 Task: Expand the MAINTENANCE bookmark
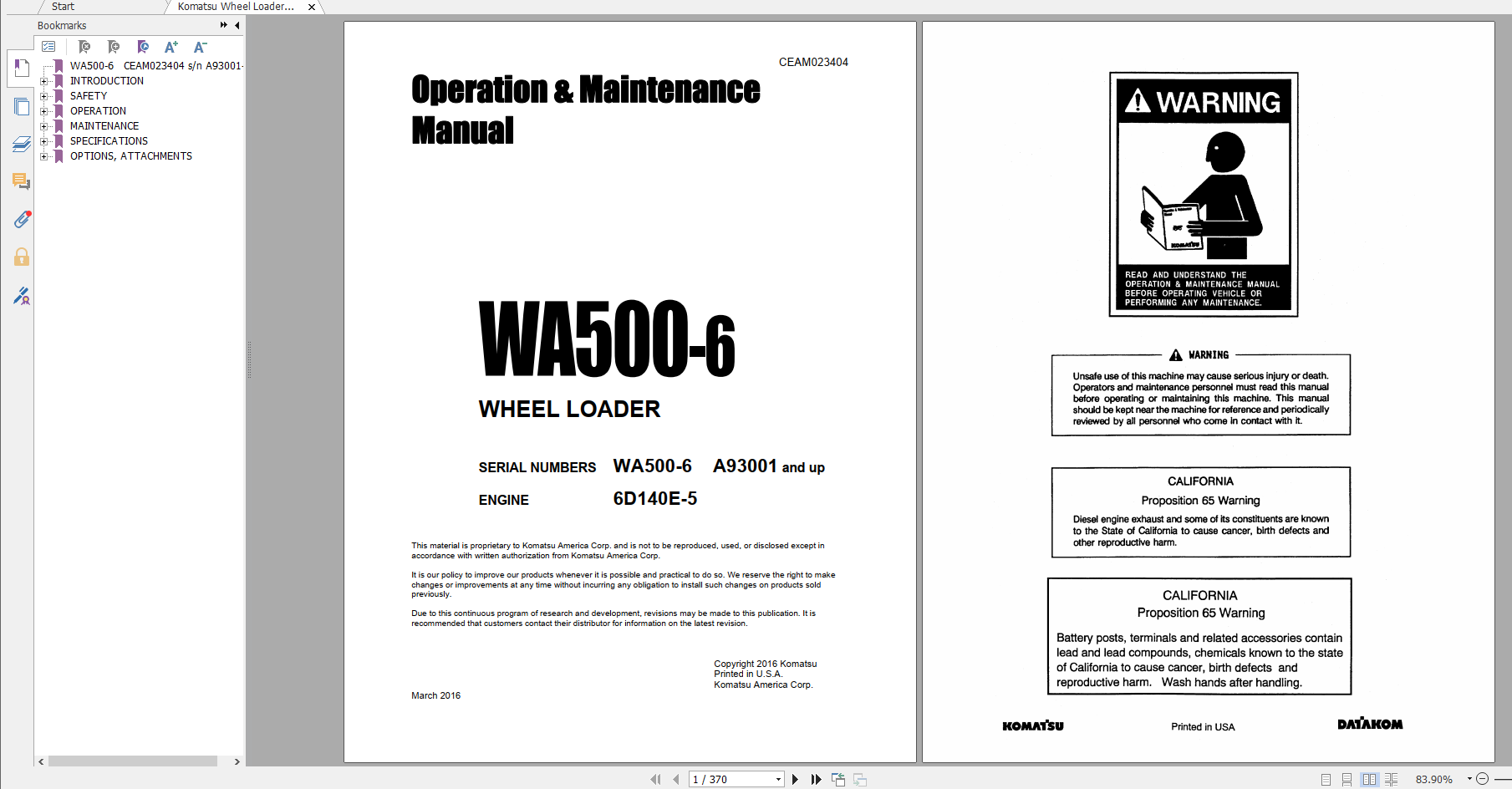click(x=43, y=126)
